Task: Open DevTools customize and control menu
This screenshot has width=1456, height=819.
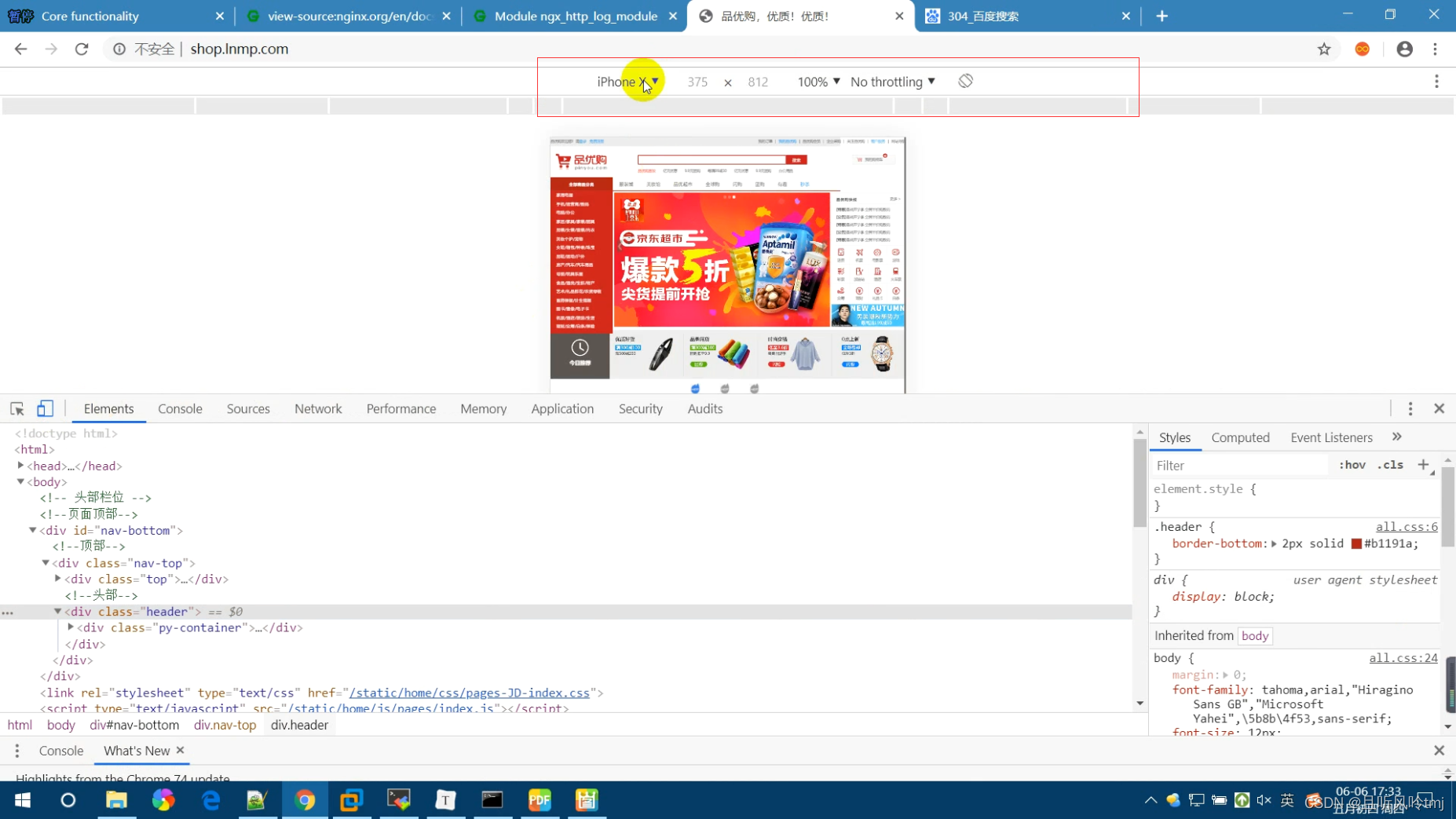Action: [x=1410, y=408]
